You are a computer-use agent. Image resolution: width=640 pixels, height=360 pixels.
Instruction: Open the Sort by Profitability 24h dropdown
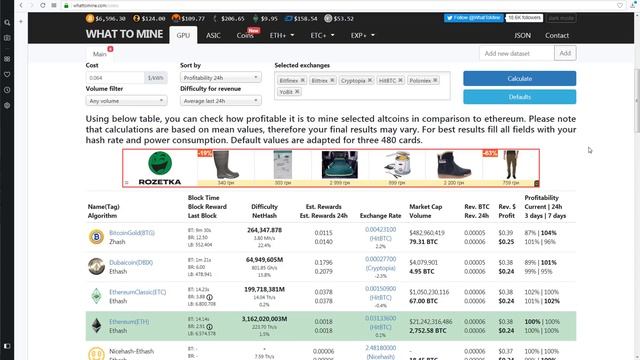[x=220, y=78]
